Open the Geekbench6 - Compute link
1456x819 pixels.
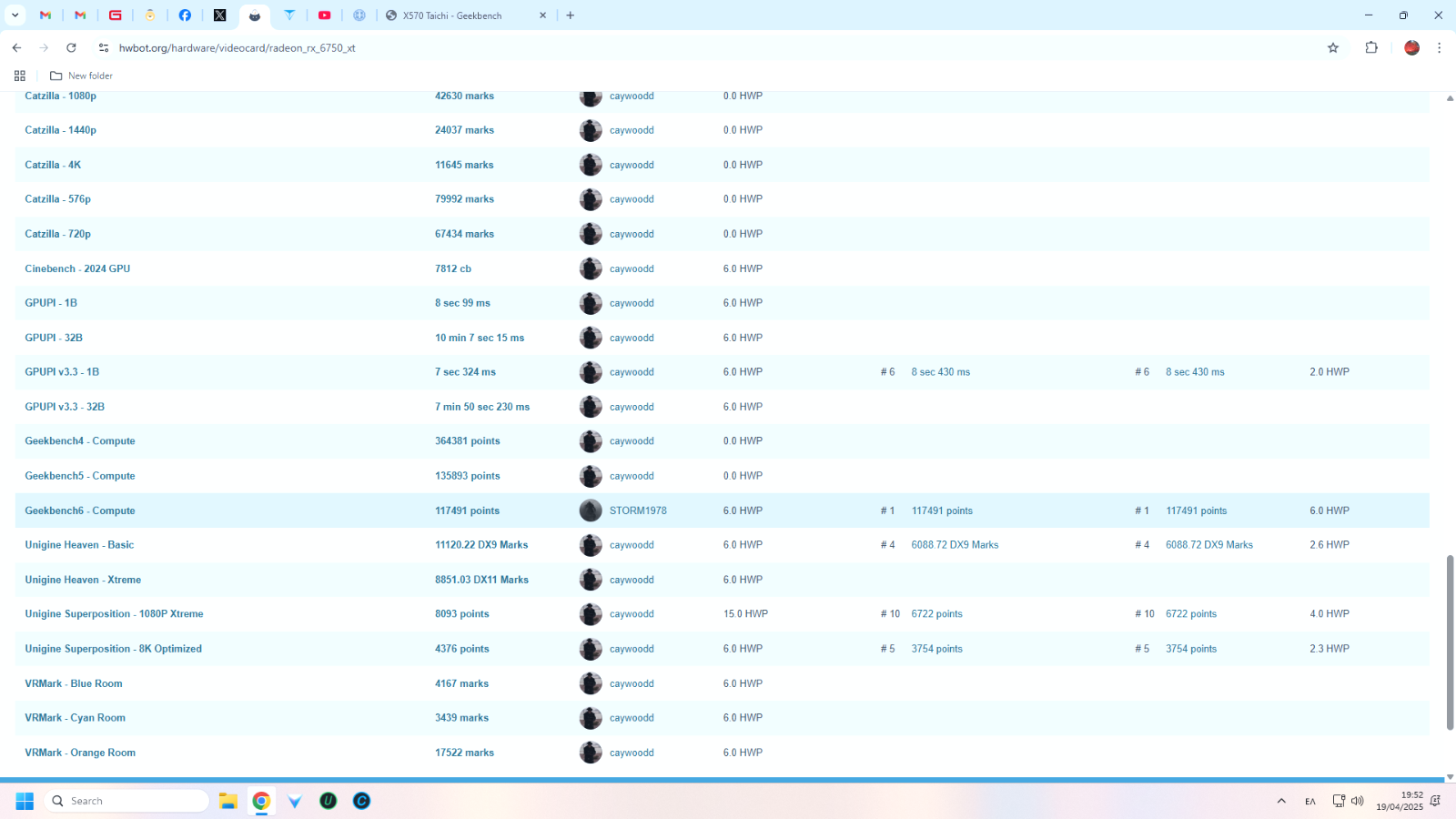(x=80, y=511)
